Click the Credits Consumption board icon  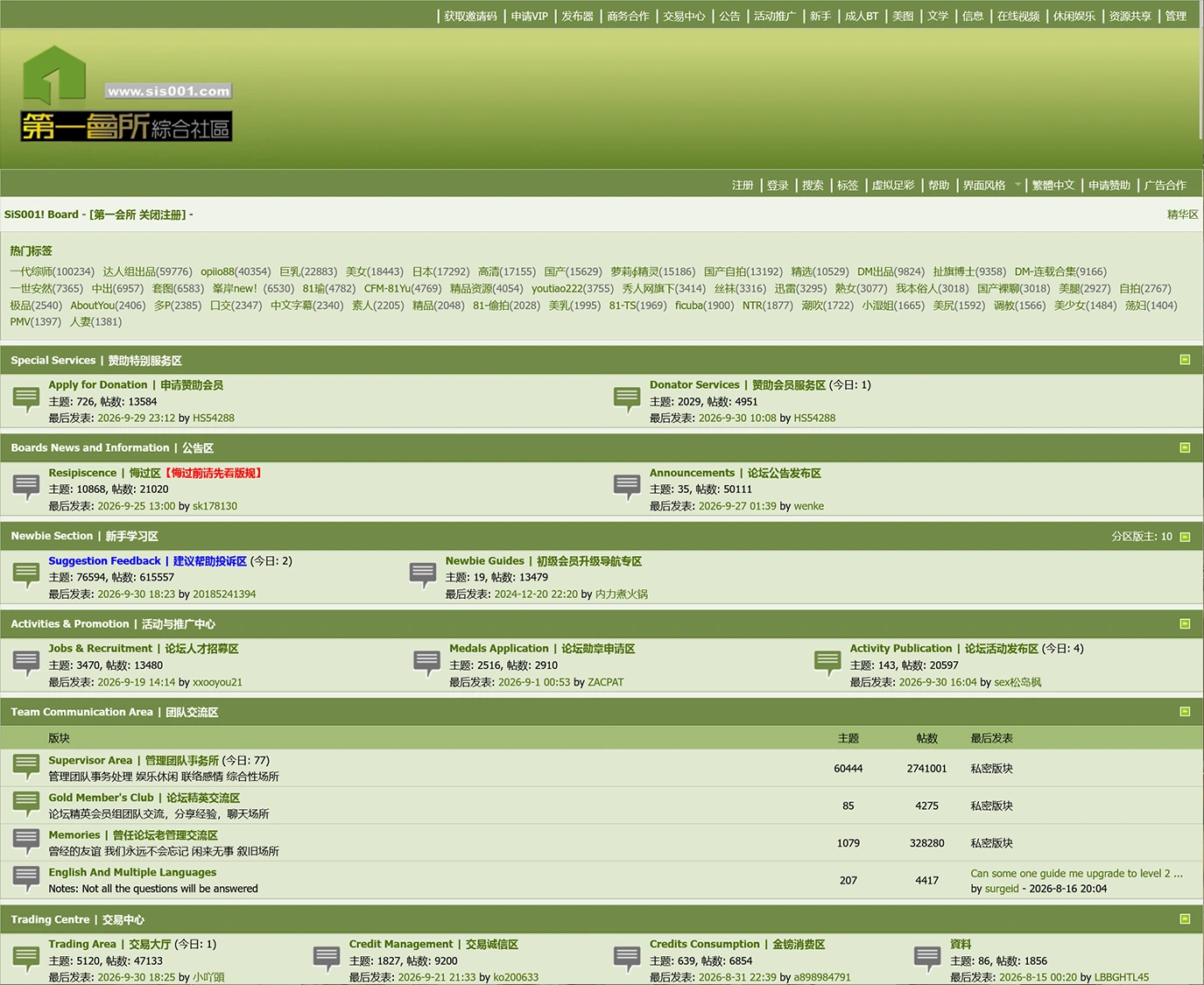click(x=627, y=959)
